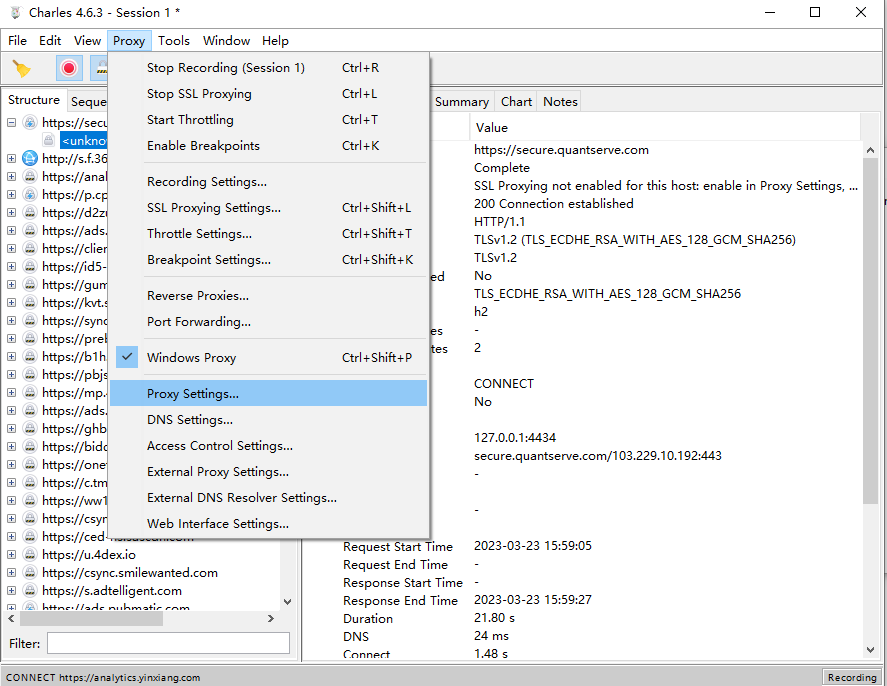Open DNS Settings... menu item

click(268, 420)
